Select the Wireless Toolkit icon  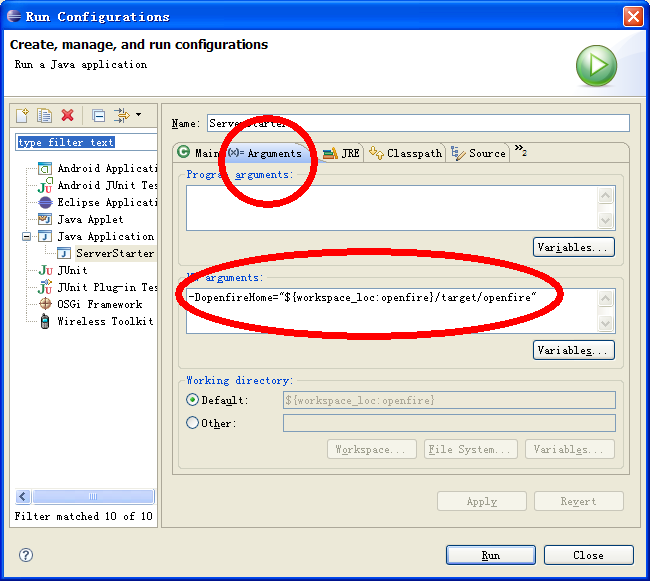click(x=45, y=321)
